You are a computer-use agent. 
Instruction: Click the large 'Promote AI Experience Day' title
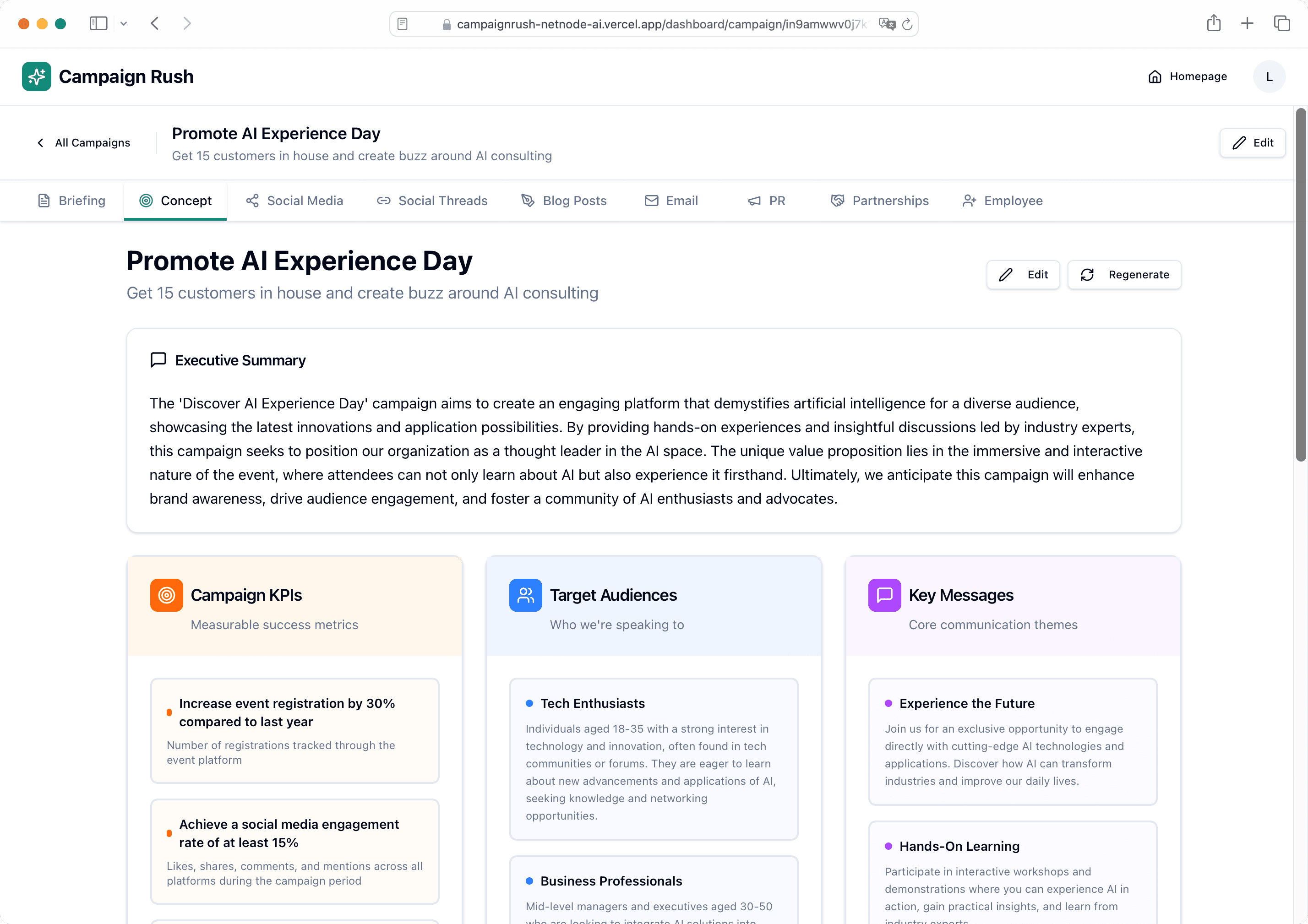[x=299, y=261]
